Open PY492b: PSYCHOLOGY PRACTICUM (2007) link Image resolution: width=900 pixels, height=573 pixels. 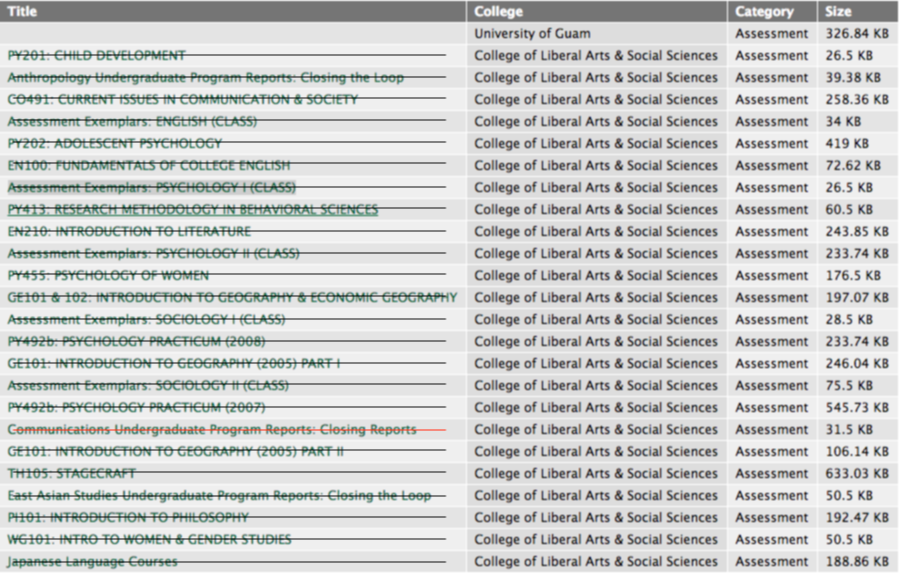pyautogui.click(x=137, y=408)
